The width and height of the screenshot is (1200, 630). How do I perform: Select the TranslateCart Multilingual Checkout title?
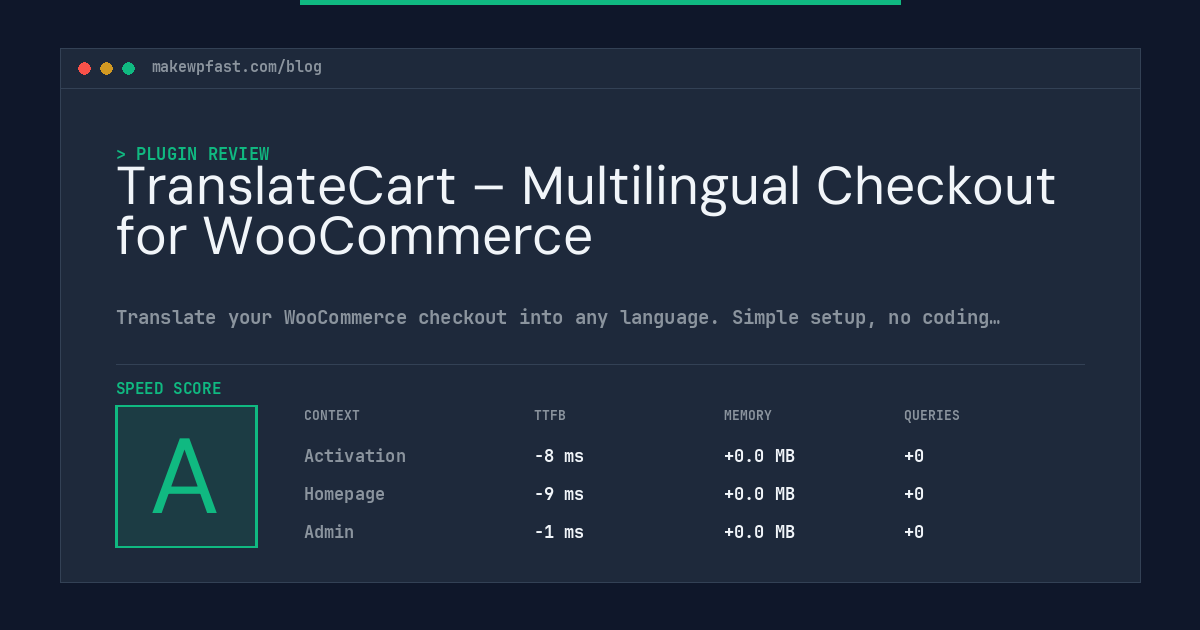point(586,211)
